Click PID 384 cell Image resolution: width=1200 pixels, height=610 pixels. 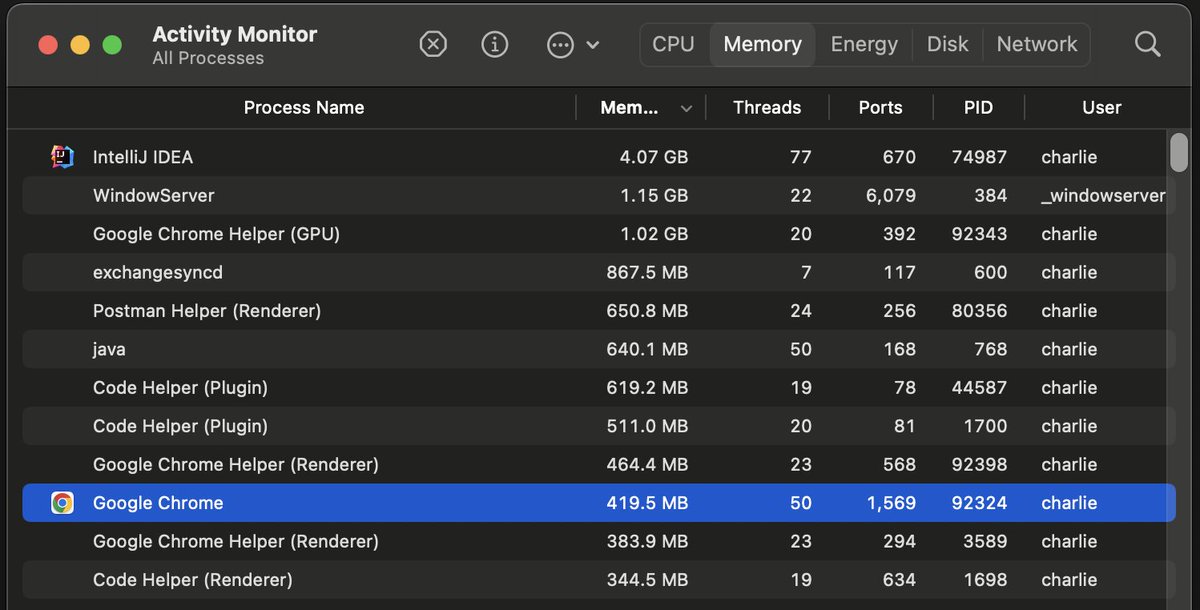(x=990, y=195)
